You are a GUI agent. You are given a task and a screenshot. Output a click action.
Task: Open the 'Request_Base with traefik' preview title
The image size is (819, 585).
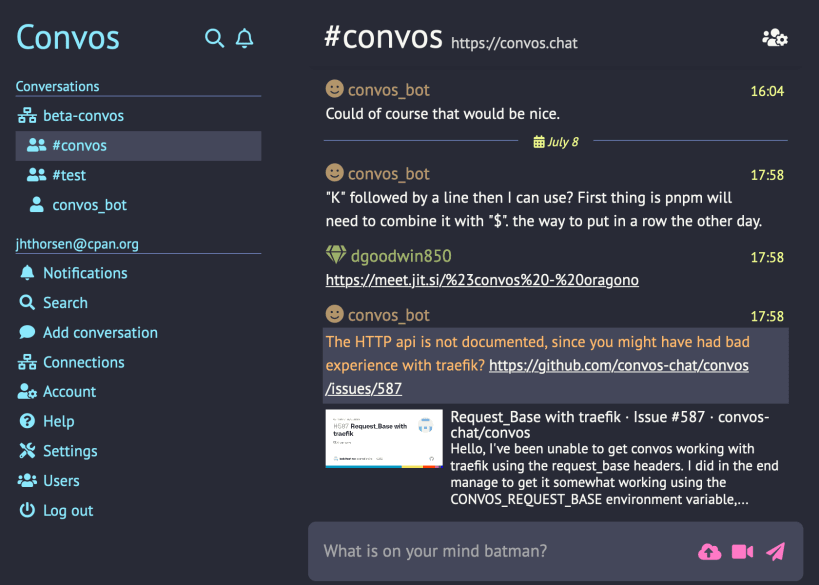(x=609, y=425)
